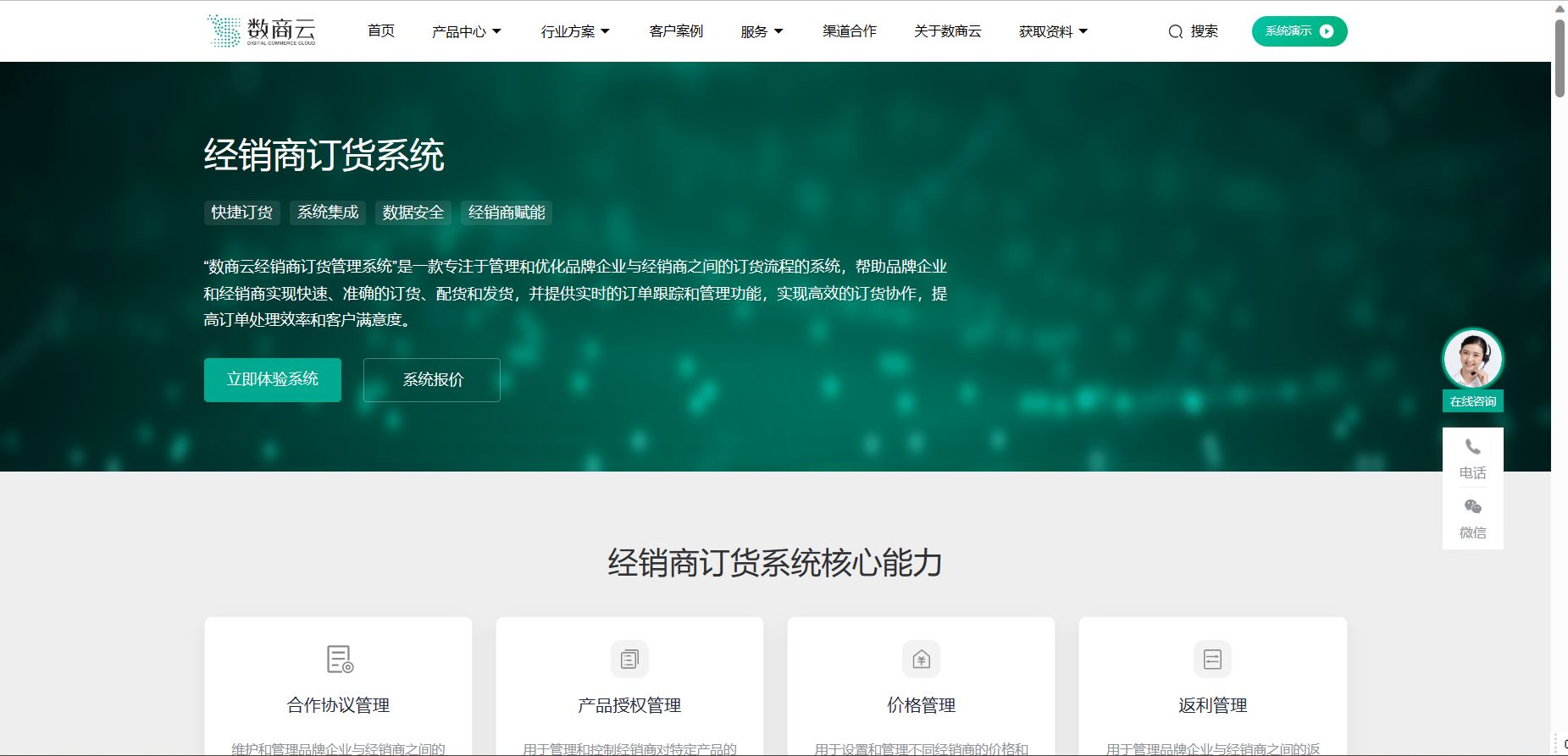Screen dimensions: 1568x756
Task: Click the 价格管理 card title
Action: (x=921, y=705)
